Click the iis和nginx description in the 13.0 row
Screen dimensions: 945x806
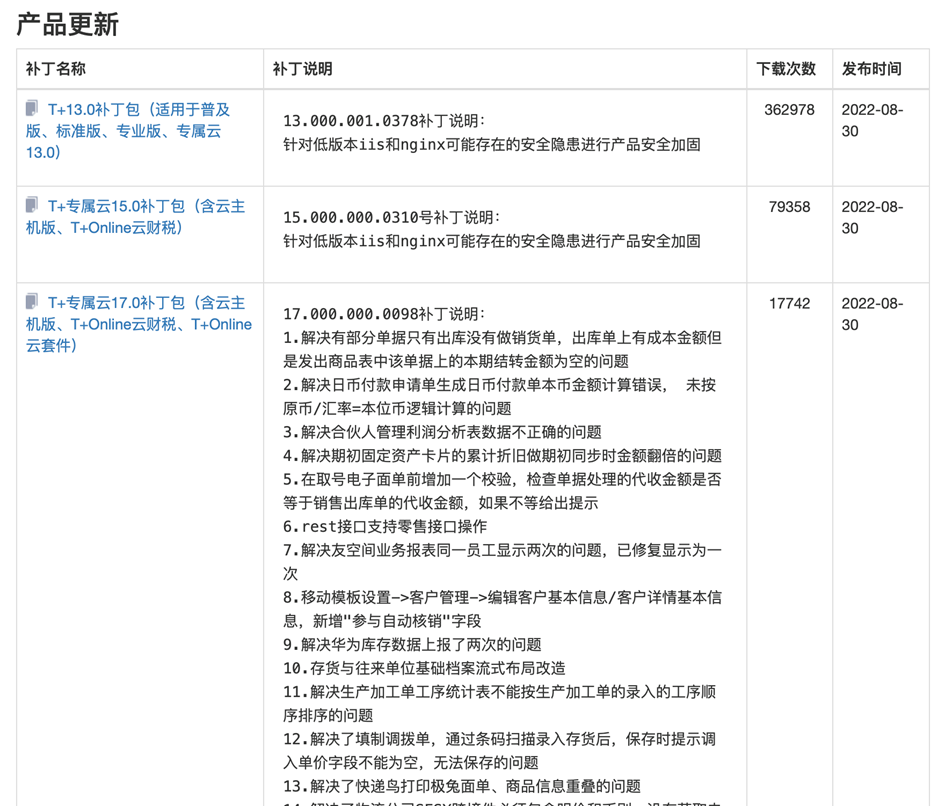click(x=492, y=144)
